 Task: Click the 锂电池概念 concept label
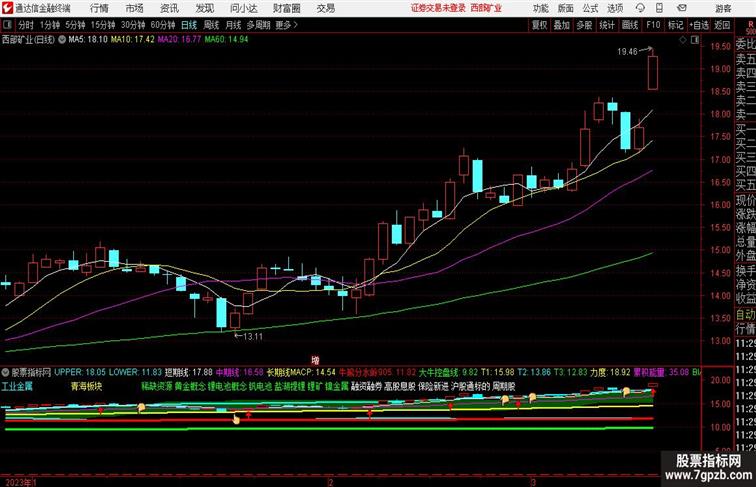227,386
